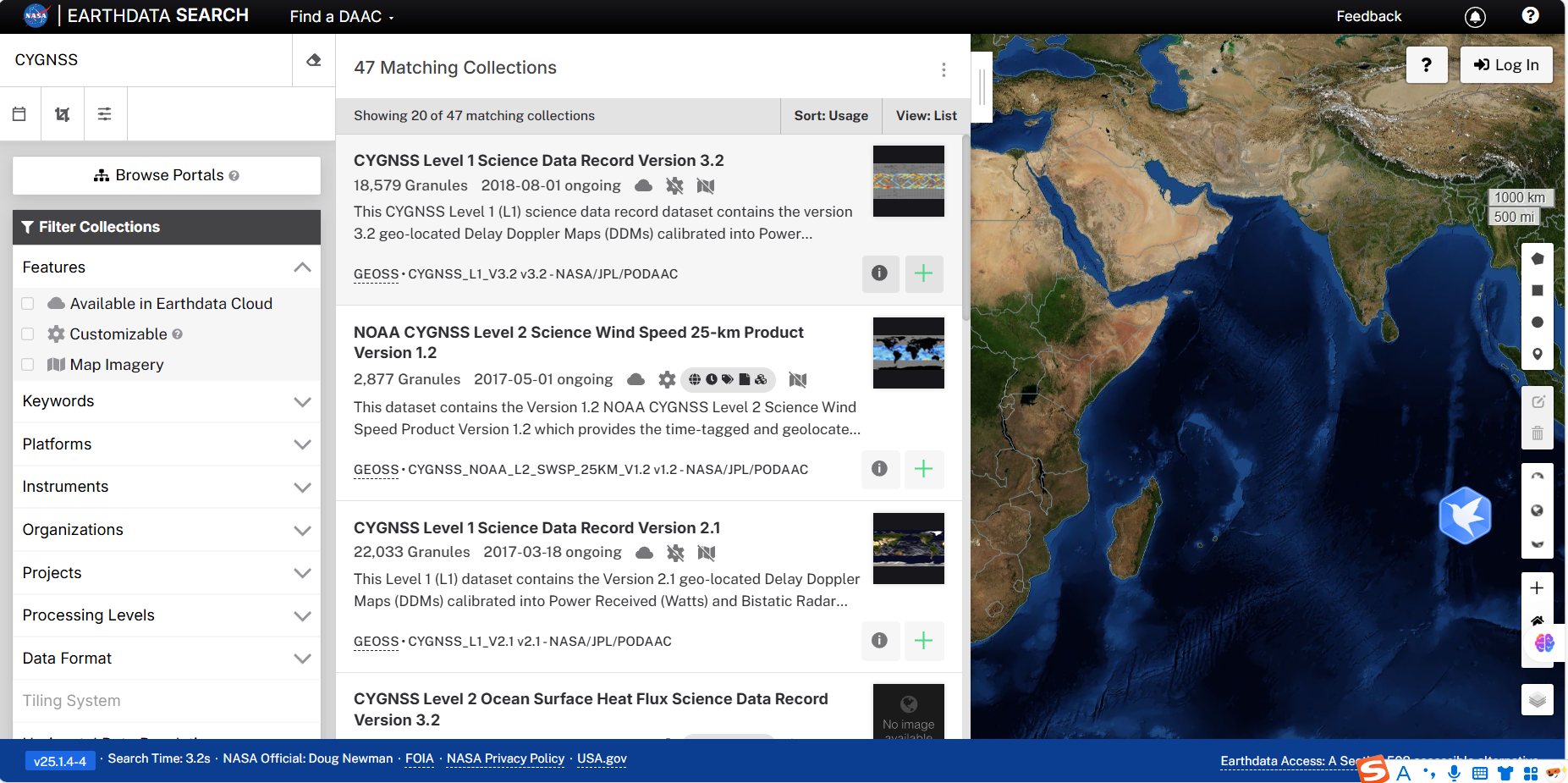This screenshot has height=783, width=1568.
Task: Open the soft keyboard icon in input toolbar
Action: coord(1480,773)
